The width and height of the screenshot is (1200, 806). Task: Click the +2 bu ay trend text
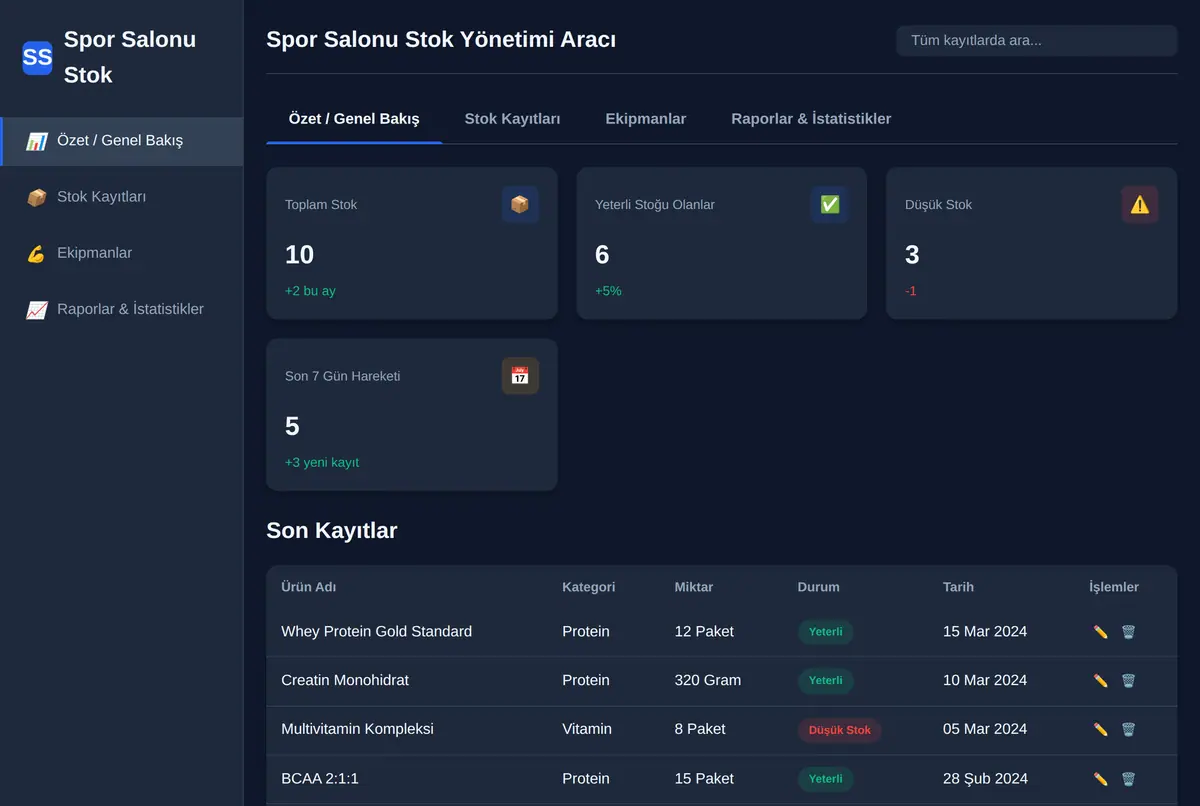click(310, 291)
